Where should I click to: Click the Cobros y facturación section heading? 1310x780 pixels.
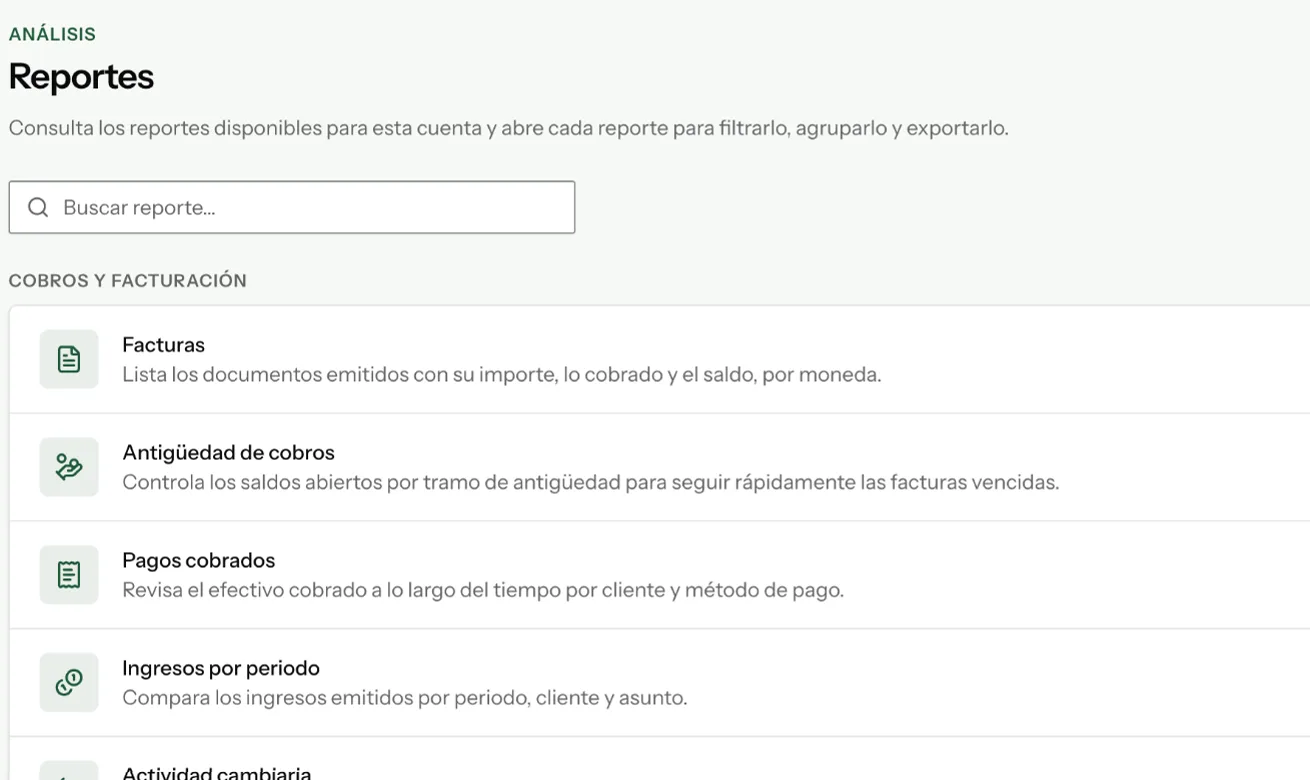pos(128,281)
